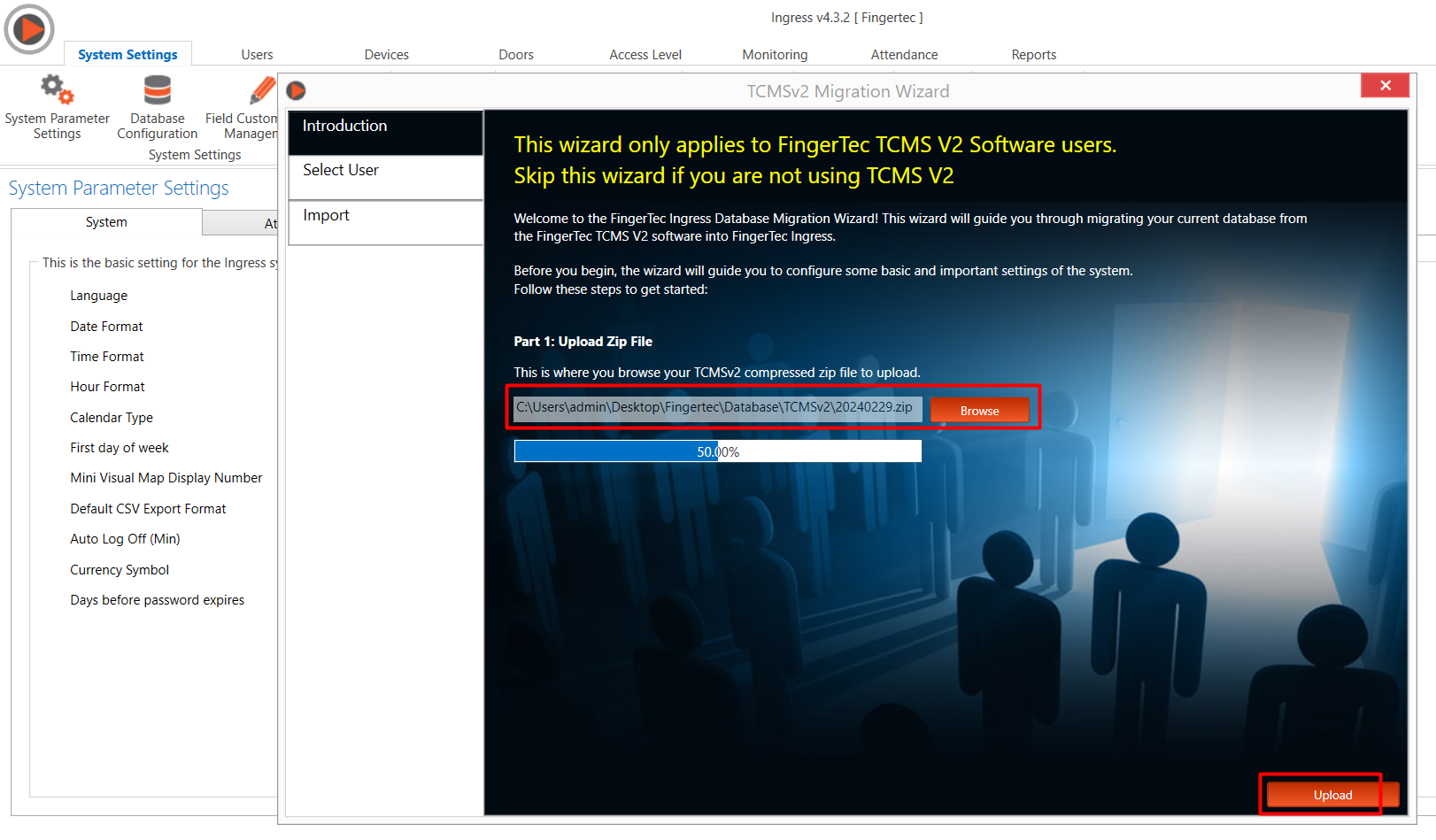Click the First day of week label
The height and width of the screenshot is (840, 1436).
coord(120,448)
